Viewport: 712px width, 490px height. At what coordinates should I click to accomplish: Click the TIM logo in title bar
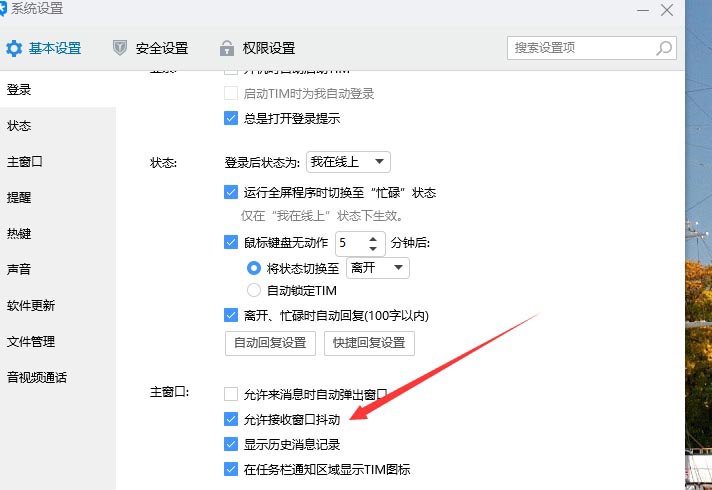2,8
